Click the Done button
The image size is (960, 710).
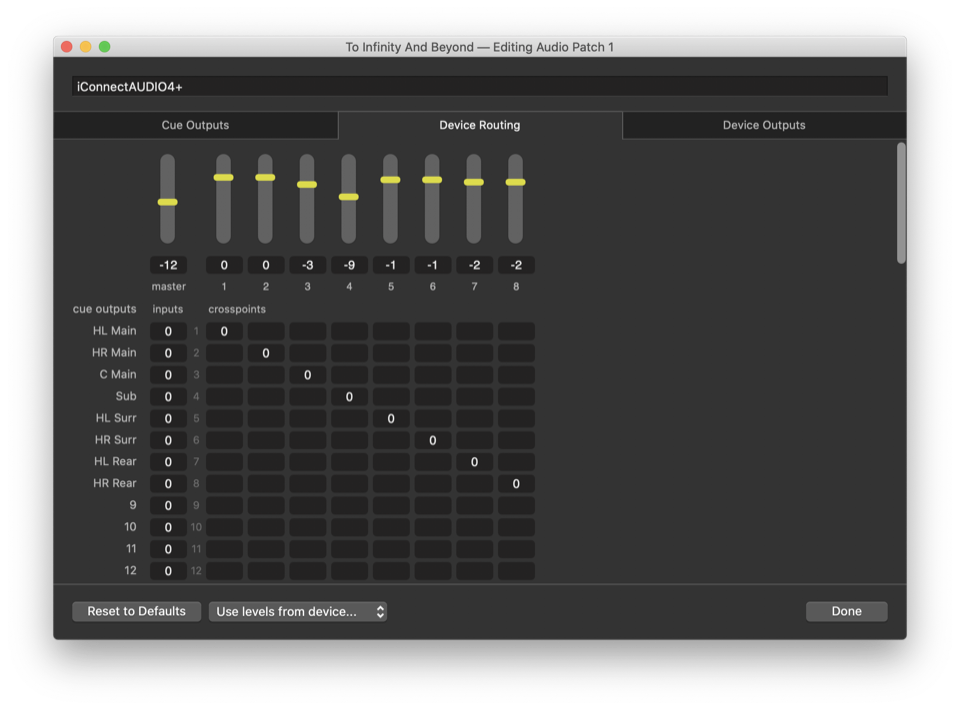(x=846, y=612)
